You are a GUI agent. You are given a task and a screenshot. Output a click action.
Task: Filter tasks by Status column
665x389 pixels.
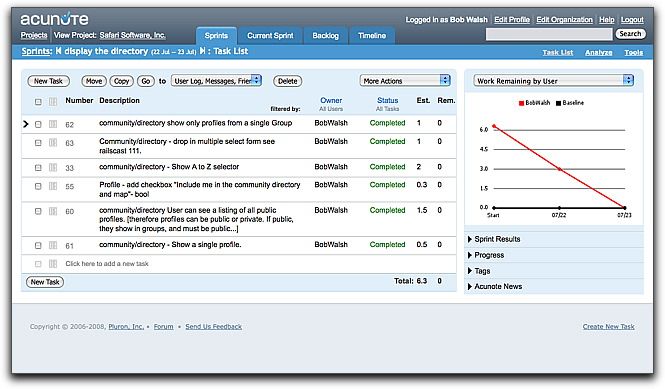coord(387,101)
